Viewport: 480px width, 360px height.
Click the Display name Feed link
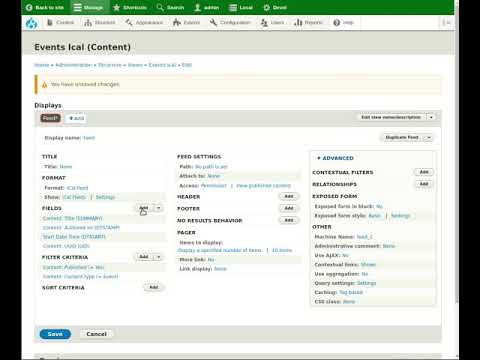pos(89,138)
